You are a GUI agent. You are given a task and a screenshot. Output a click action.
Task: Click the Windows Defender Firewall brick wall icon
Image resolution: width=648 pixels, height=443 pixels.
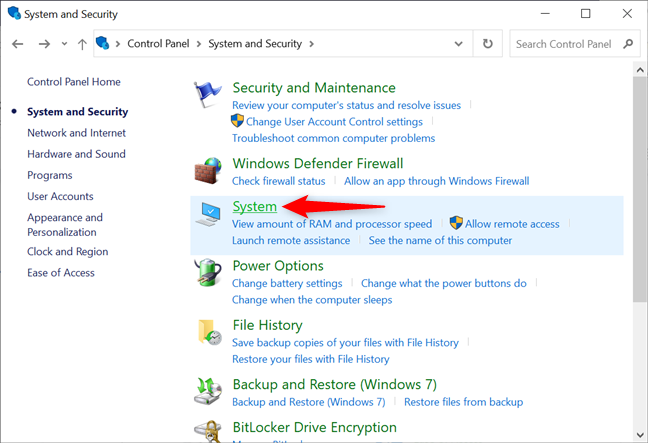tap(208, 170)
